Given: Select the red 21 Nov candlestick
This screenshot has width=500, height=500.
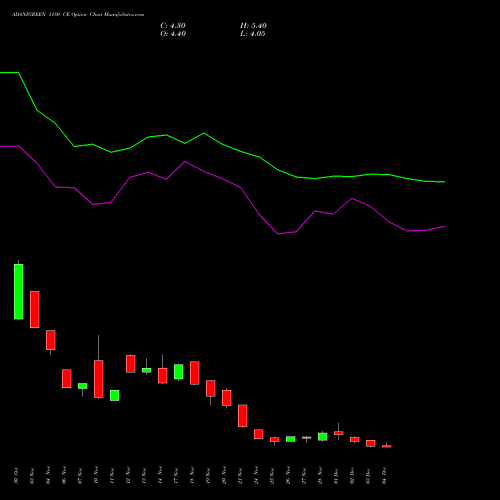Looking at the screenshot, I should (x=243, y=416).
